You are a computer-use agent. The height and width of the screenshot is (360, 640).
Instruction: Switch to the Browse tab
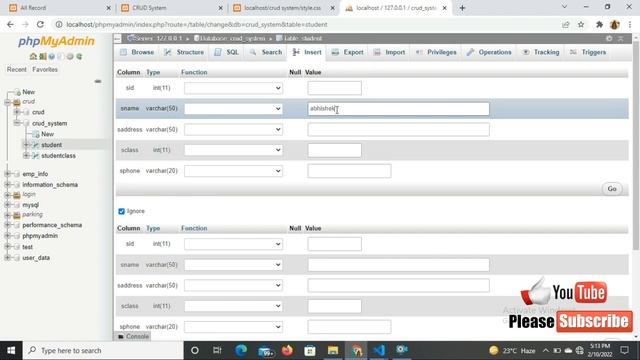tap(137, 52)
